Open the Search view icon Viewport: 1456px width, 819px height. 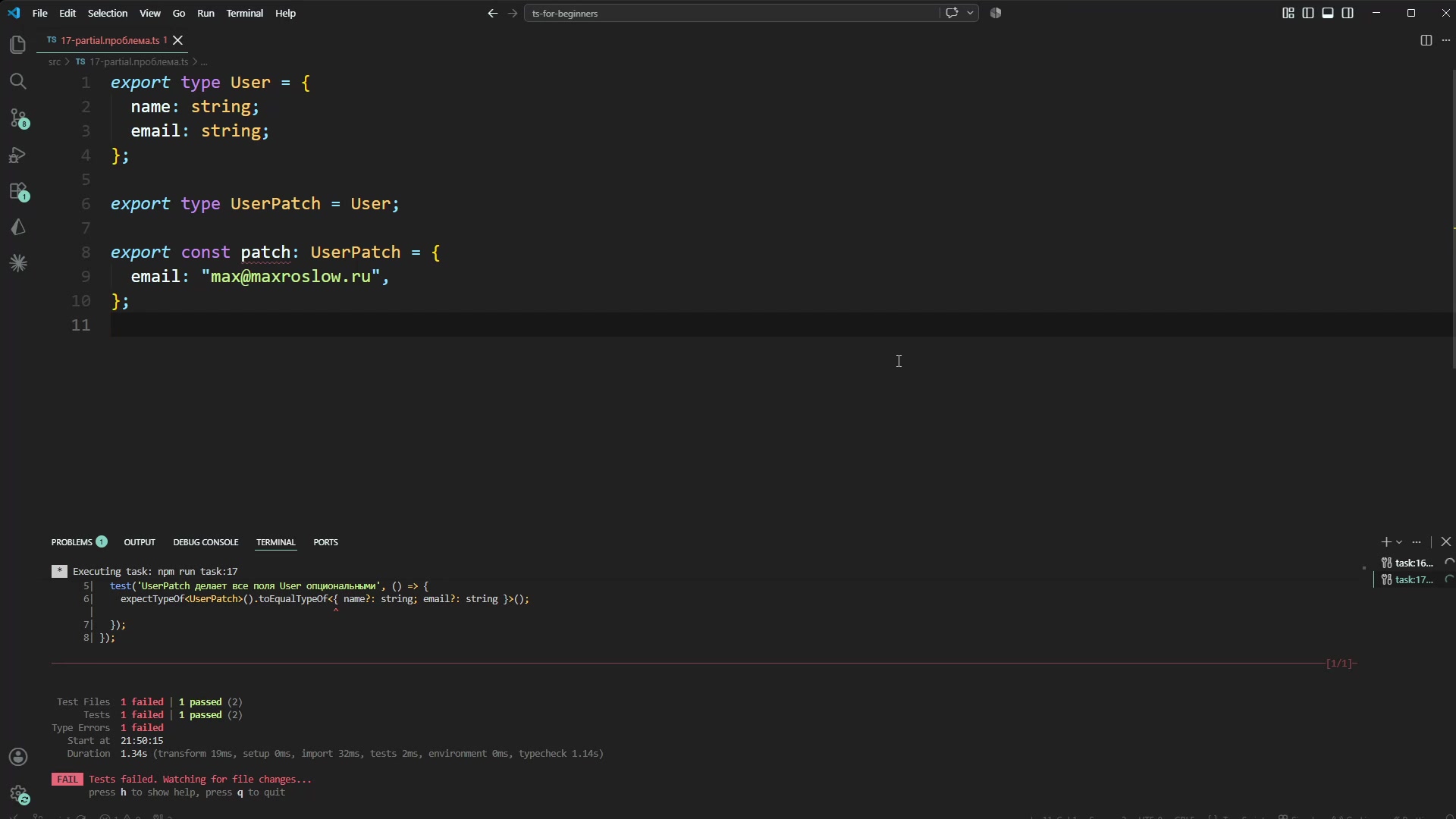(x=18, y=81)
